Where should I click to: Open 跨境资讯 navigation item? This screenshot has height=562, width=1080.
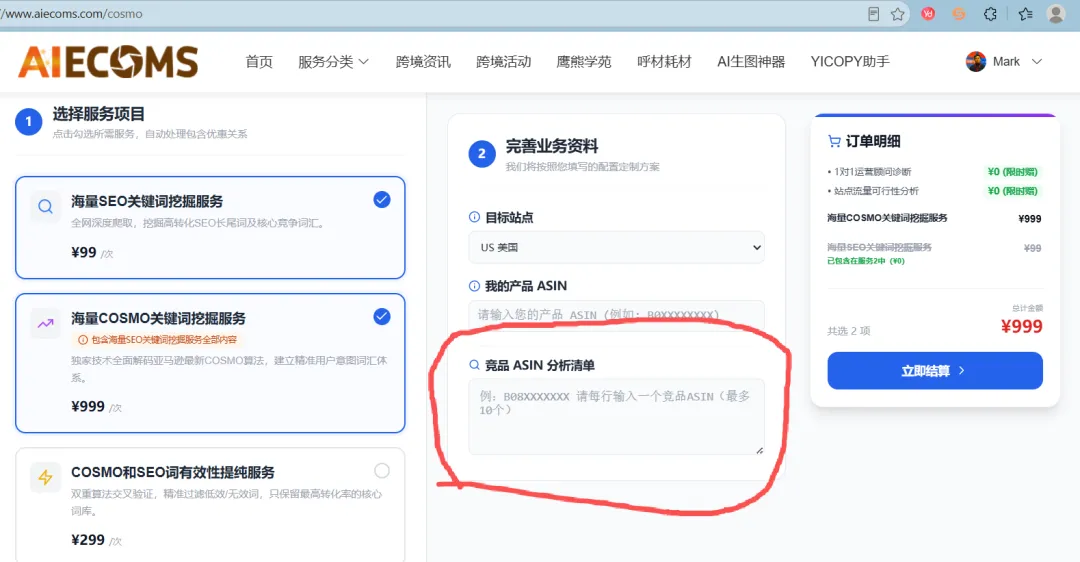(x=423, y=61)
